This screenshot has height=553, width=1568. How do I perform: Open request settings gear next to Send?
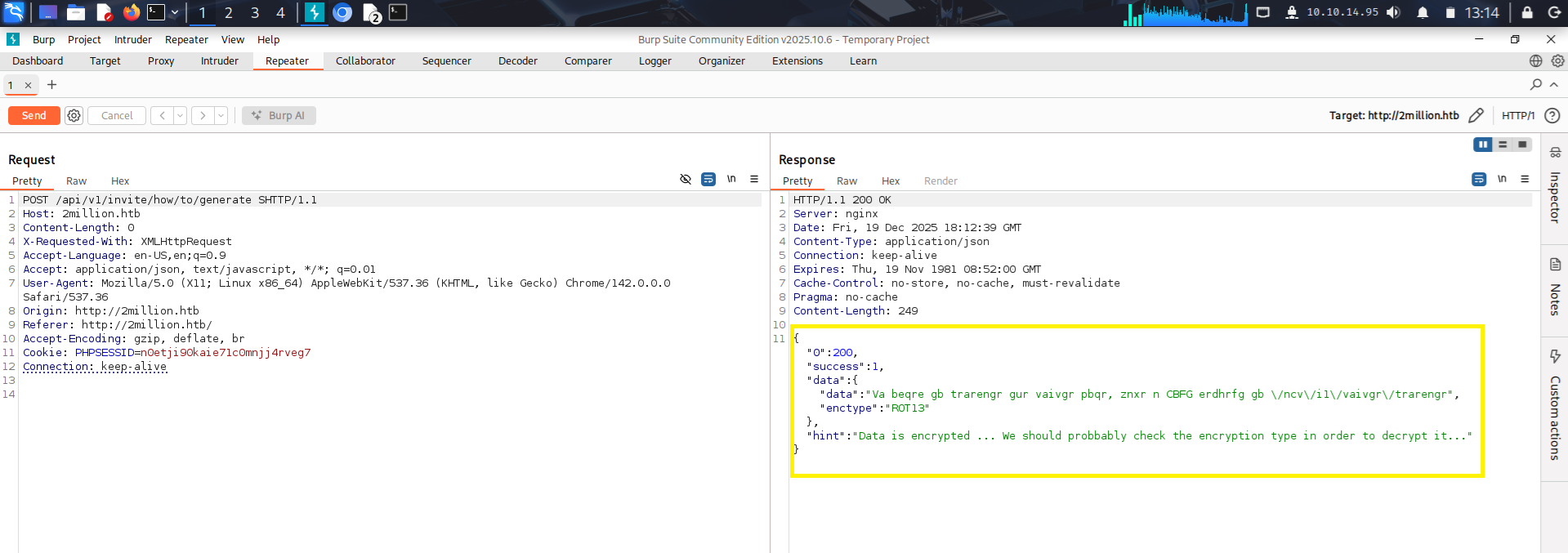[74, 116]
